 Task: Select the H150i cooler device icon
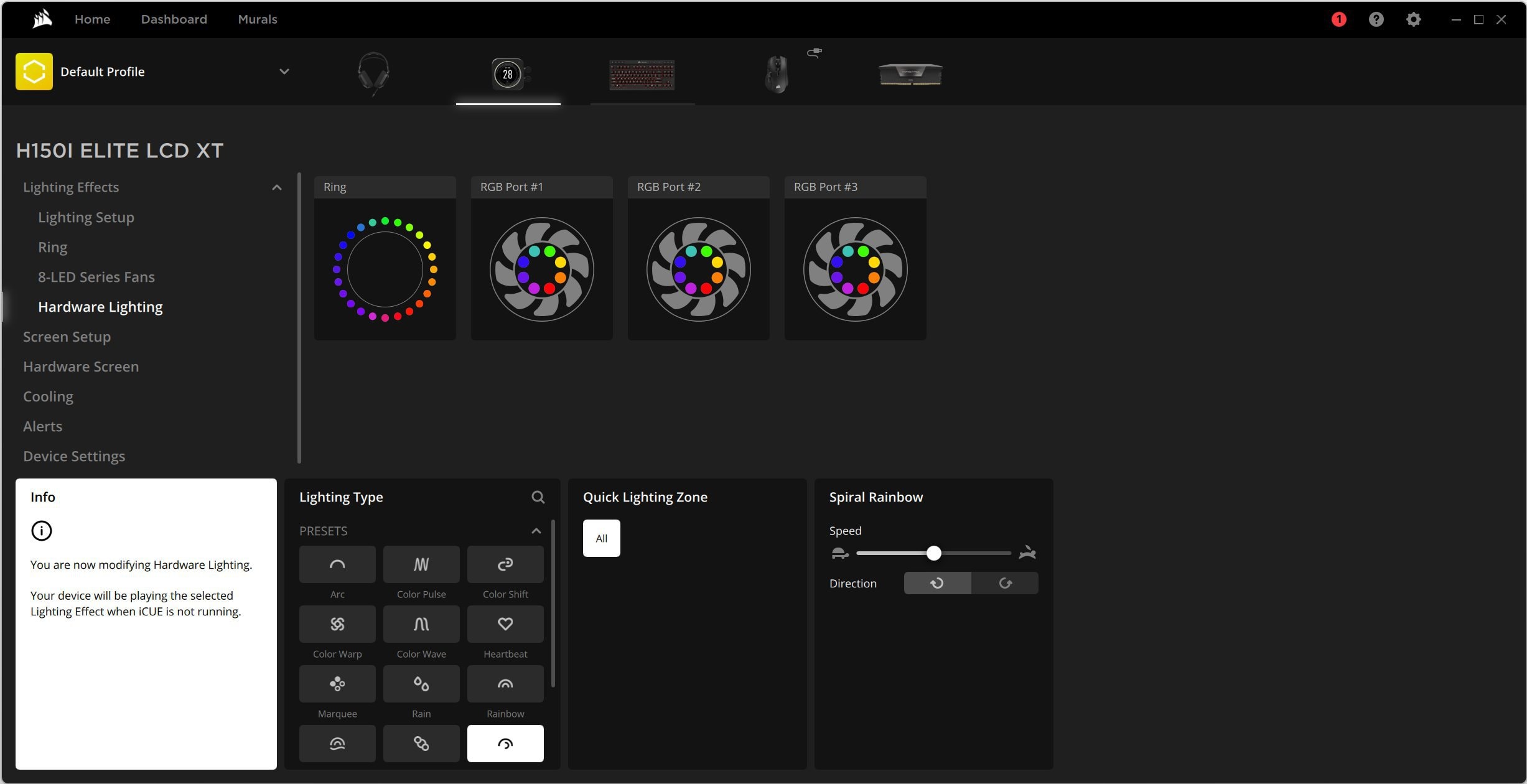(x=510, y=75)
